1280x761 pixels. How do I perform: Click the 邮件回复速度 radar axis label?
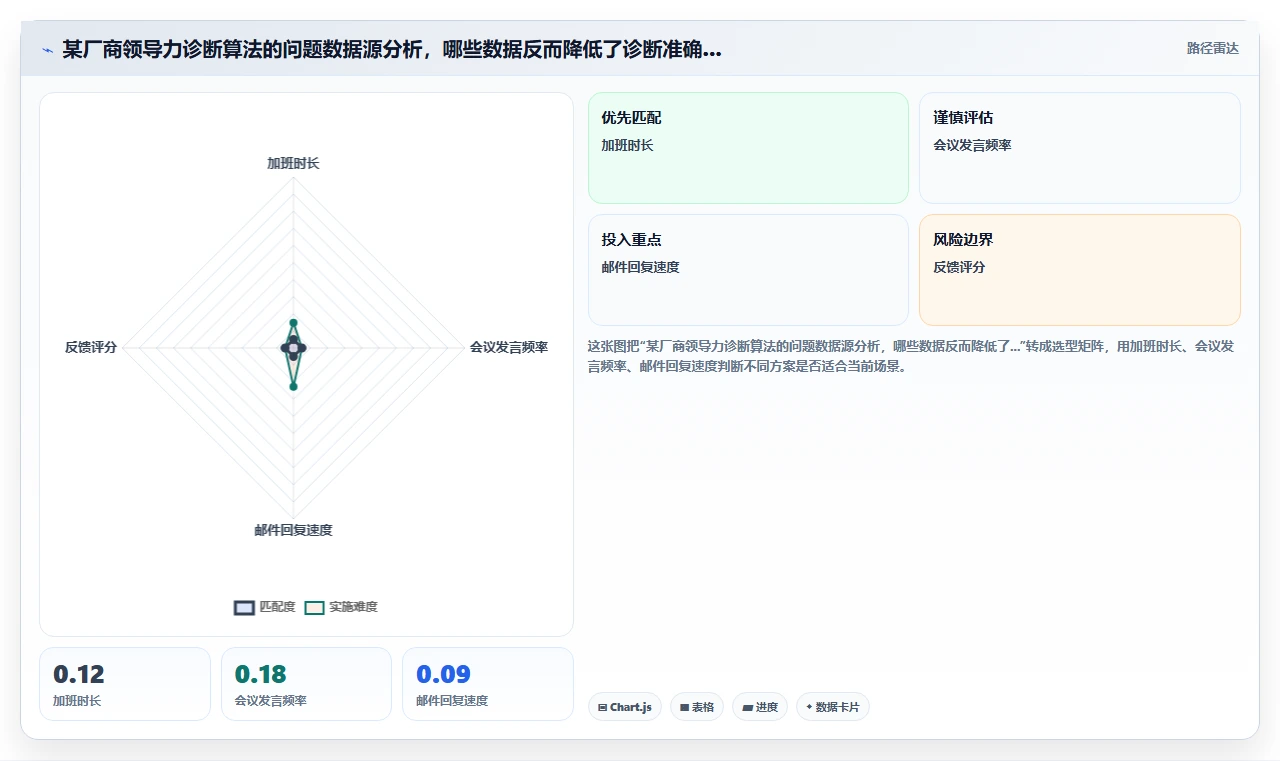coord(293,530)
